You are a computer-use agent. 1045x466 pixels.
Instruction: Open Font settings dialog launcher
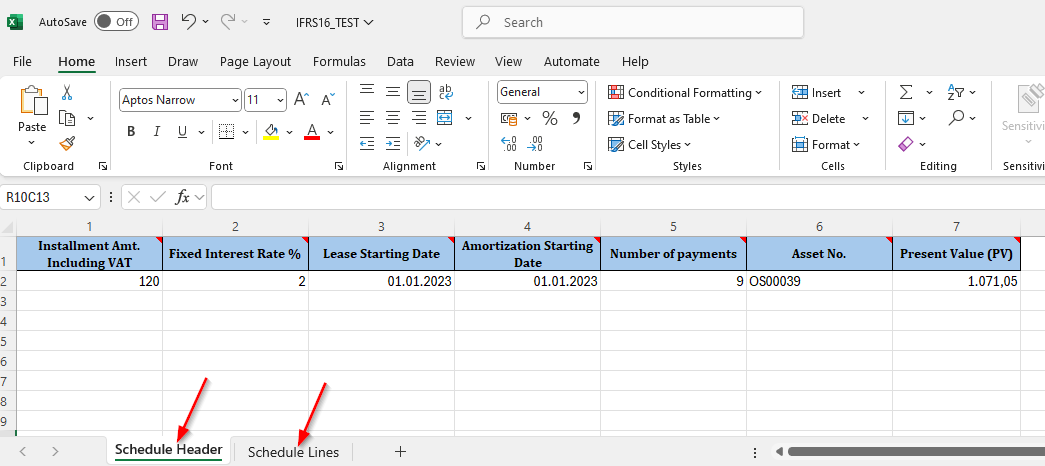(x=339, y=166)
